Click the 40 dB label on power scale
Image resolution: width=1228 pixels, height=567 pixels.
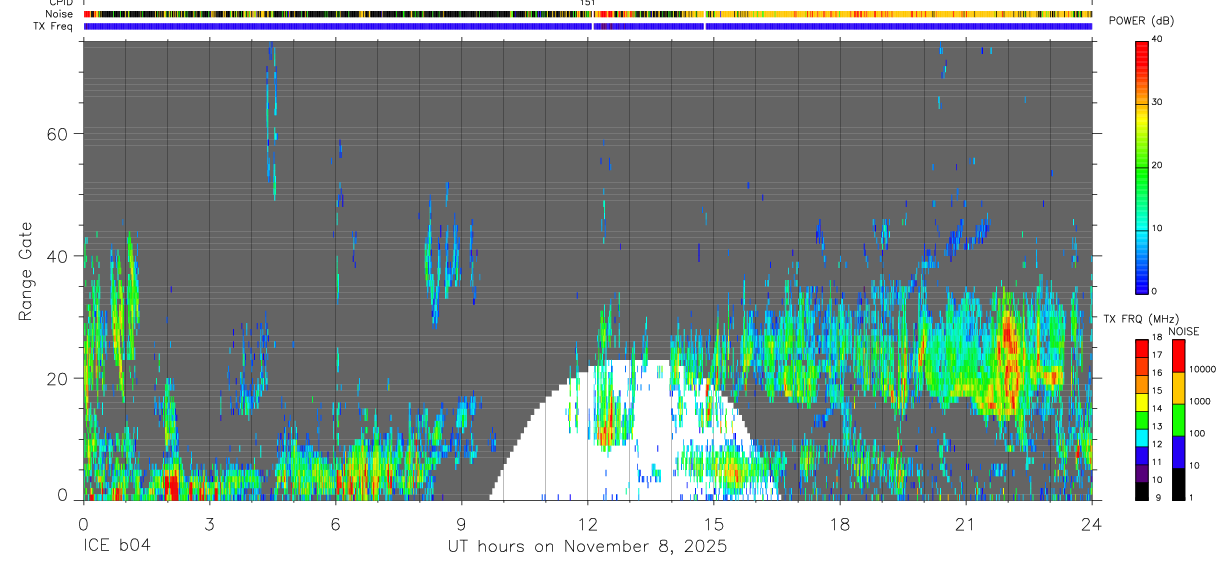point(1158,39)
